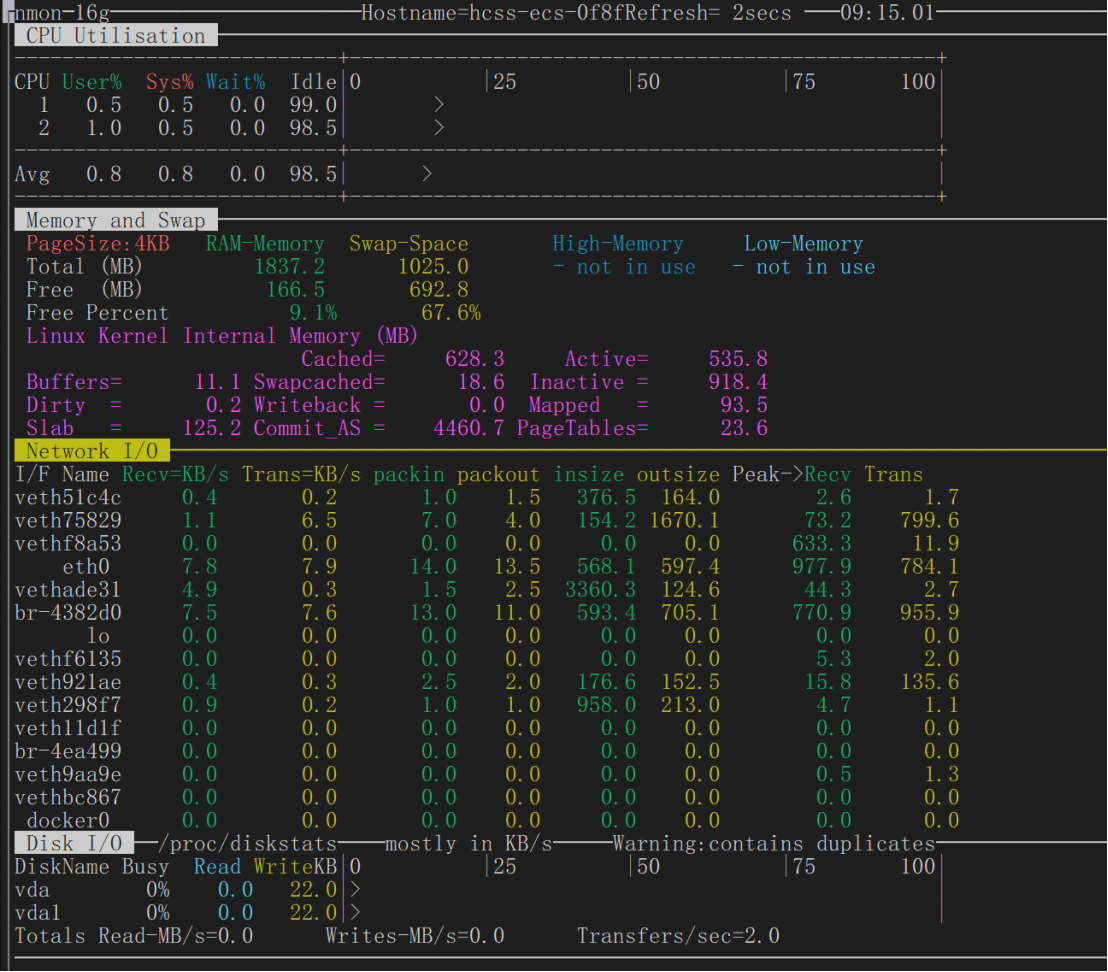1108x972 pixels.
Task: Click the swap free percent '67.6%'
Action: tap(450, 312)
